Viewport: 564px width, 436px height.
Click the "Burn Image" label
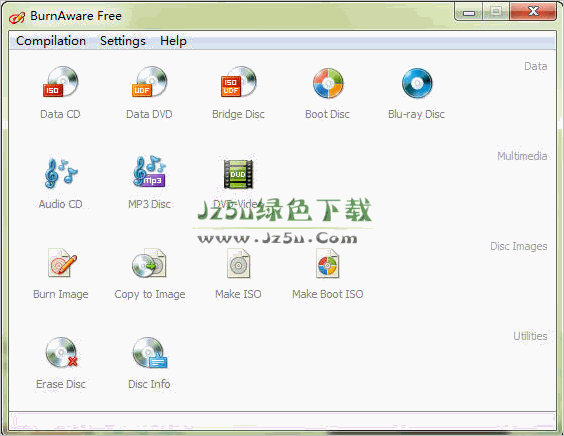pos(60,294)
